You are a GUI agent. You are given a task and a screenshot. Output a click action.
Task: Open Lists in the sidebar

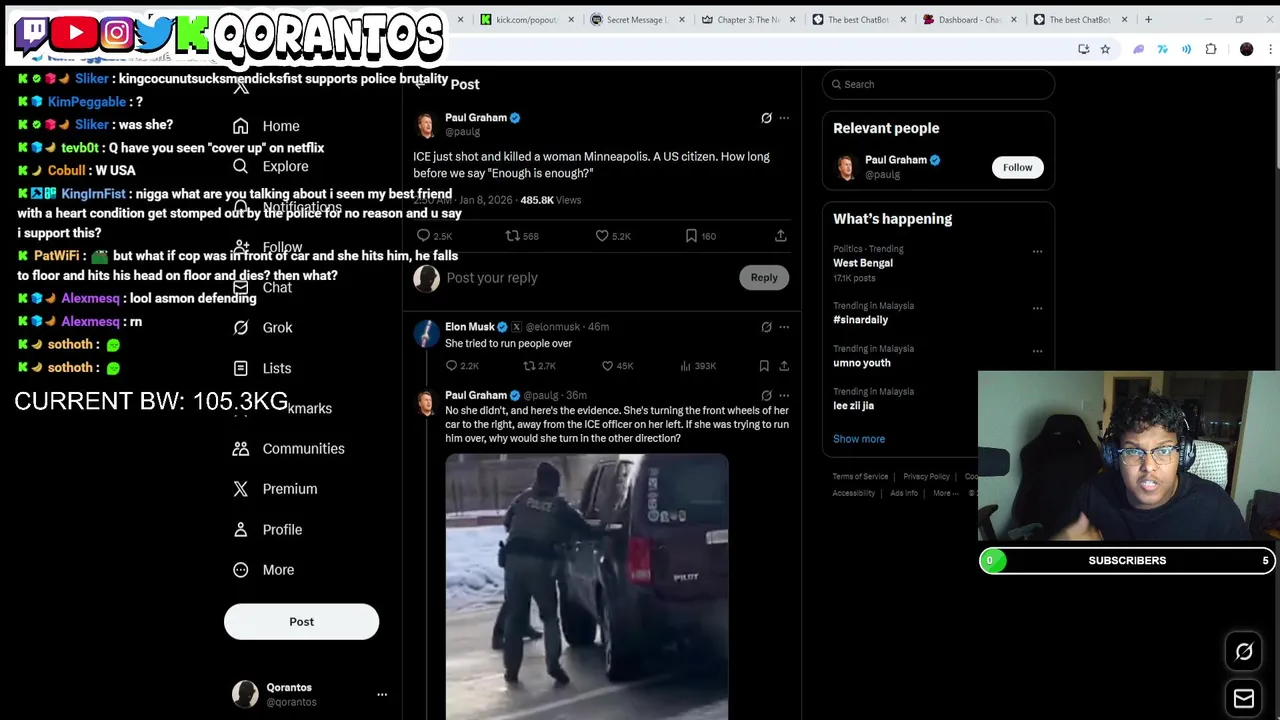[262, 368]
